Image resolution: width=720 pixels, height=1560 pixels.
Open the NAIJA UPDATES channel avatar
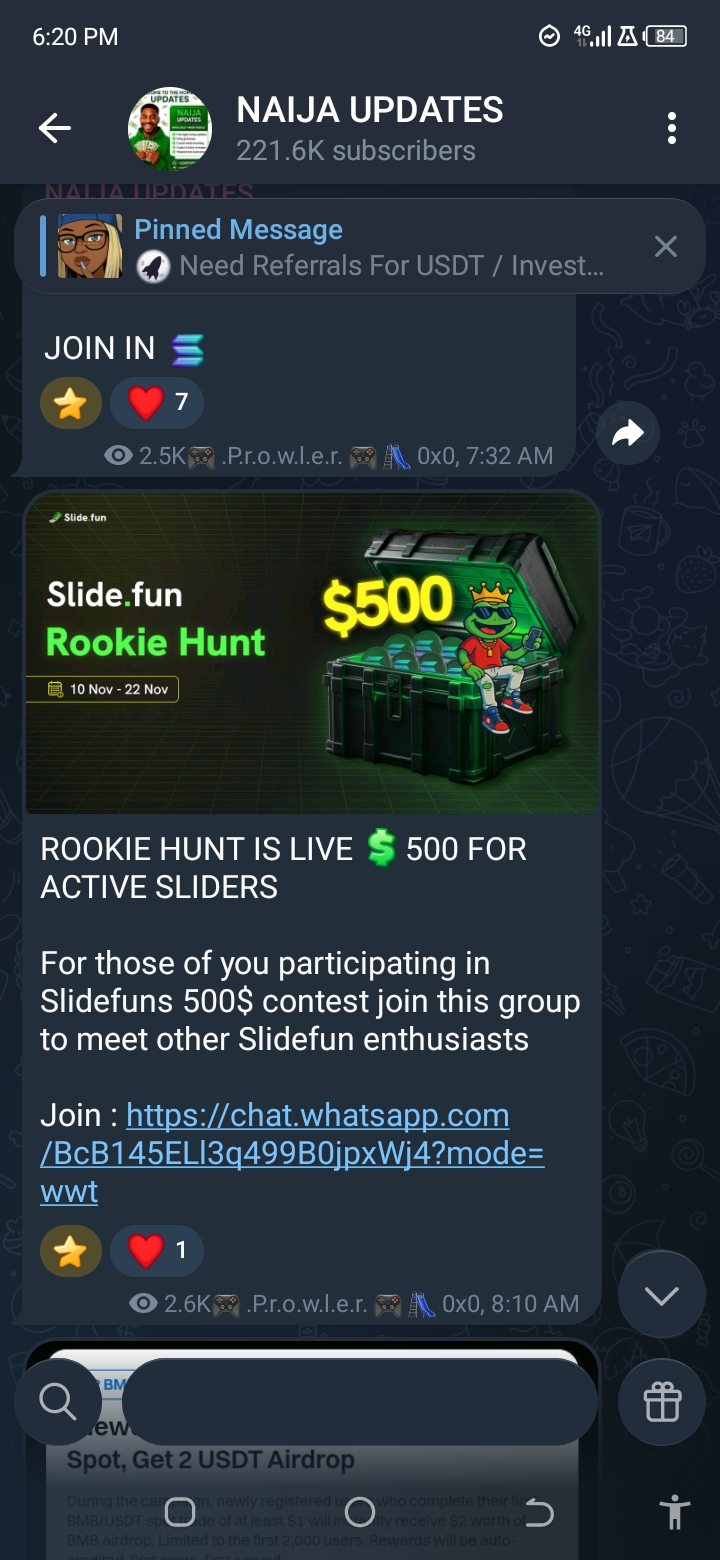(169, 128)
